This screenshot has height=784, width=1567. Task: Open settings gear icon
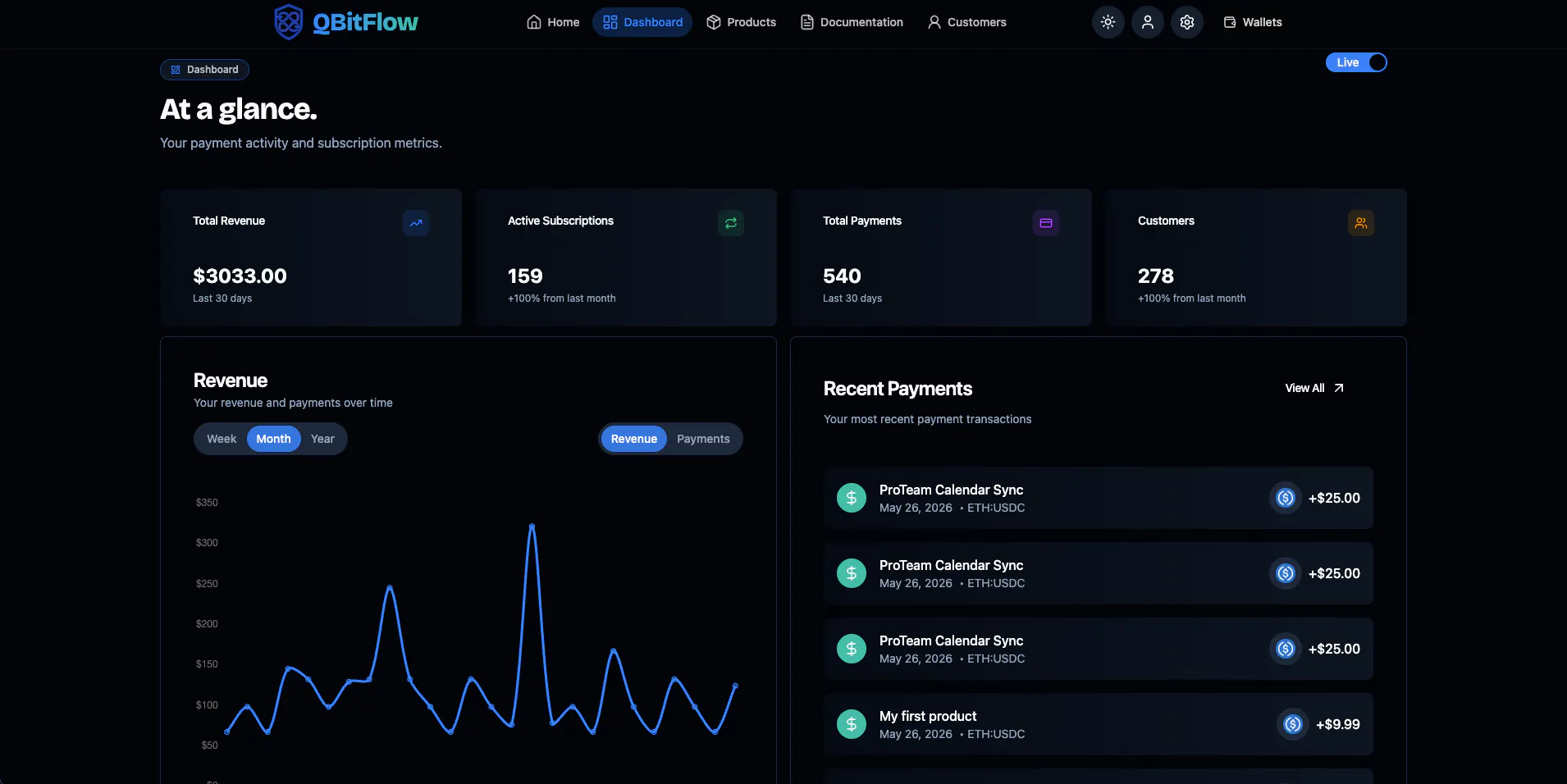point(1187,22)
